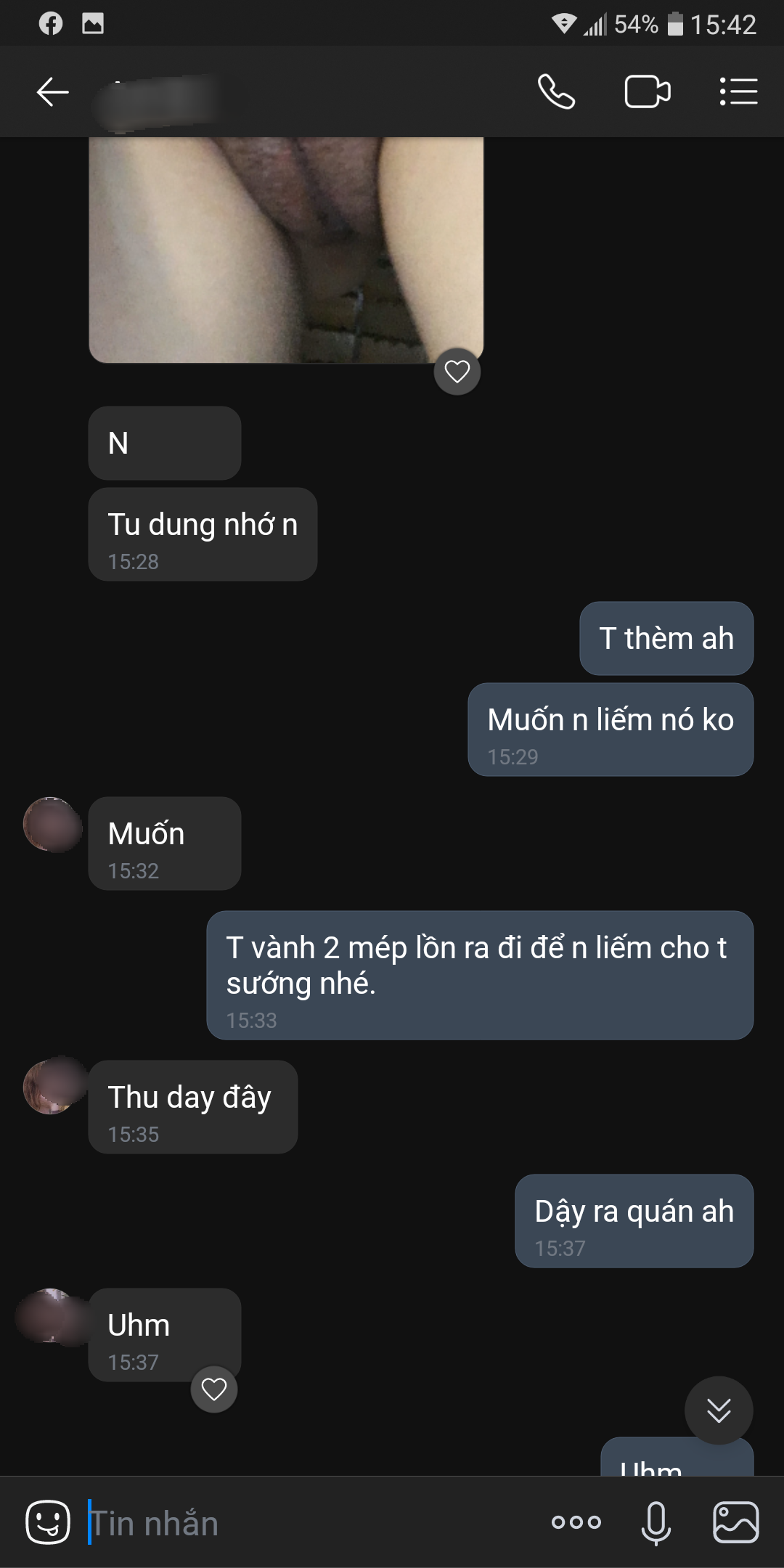Open the conversation options list menu

(x=738, y=92)
